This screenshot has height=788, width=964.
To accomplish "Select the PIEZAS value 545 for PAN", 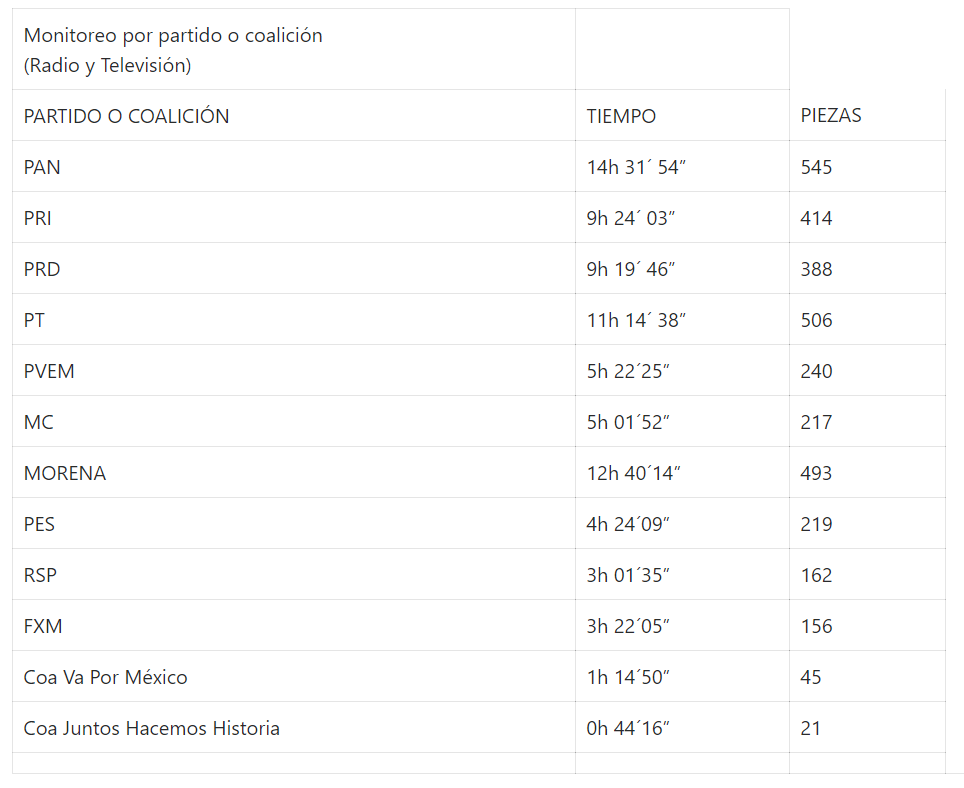I will [816, 167].
